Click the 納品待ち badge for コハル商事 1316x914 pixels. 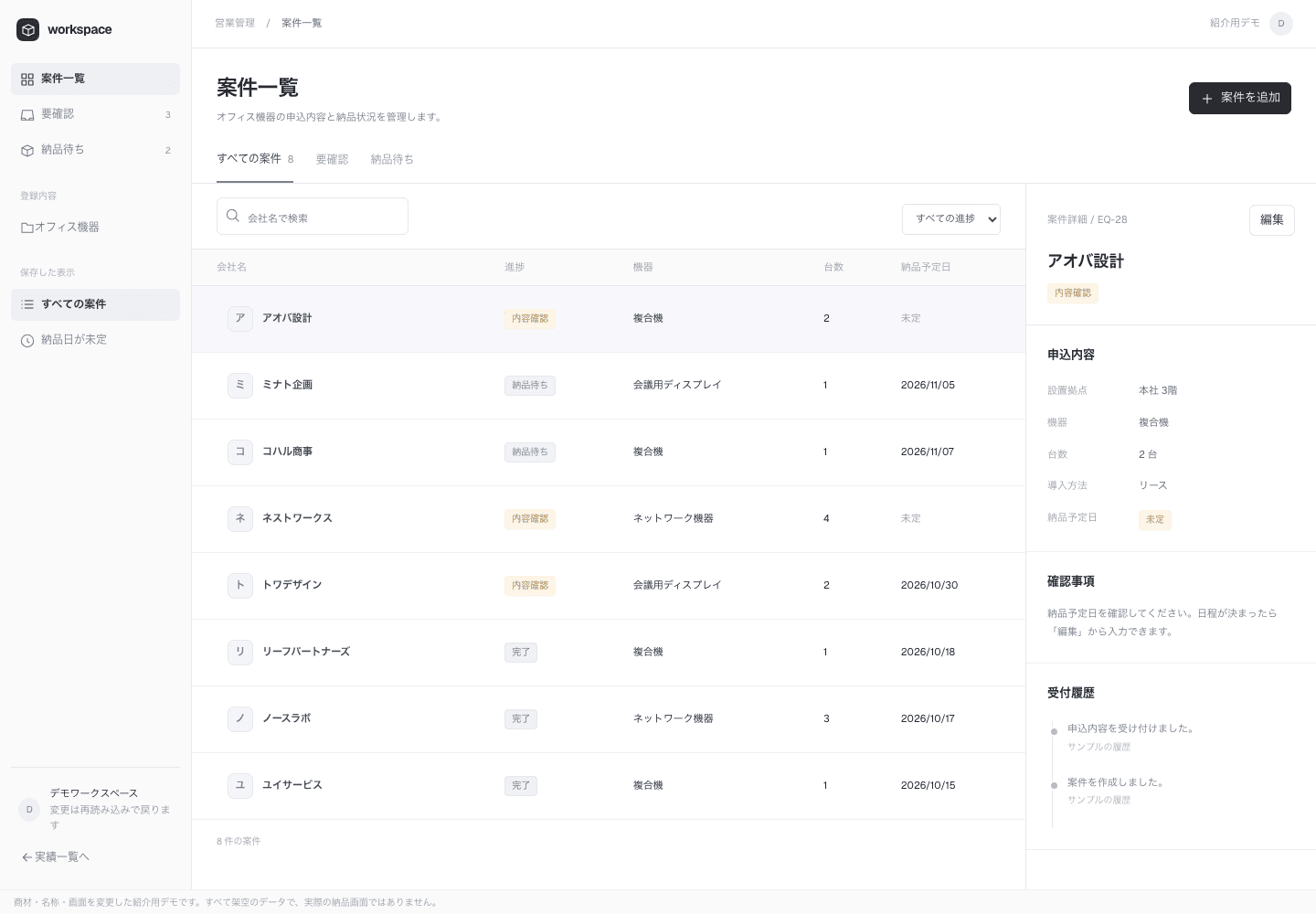click(530, 452)
